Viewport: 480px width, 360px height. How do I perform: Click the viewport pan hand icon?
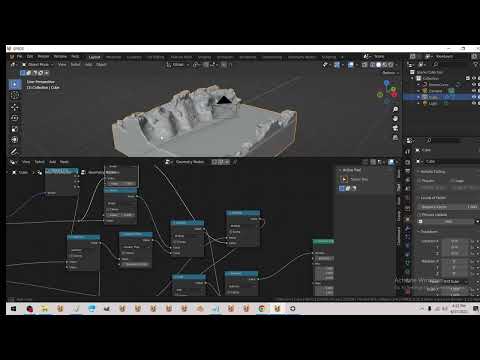click(x=395, y=119)
